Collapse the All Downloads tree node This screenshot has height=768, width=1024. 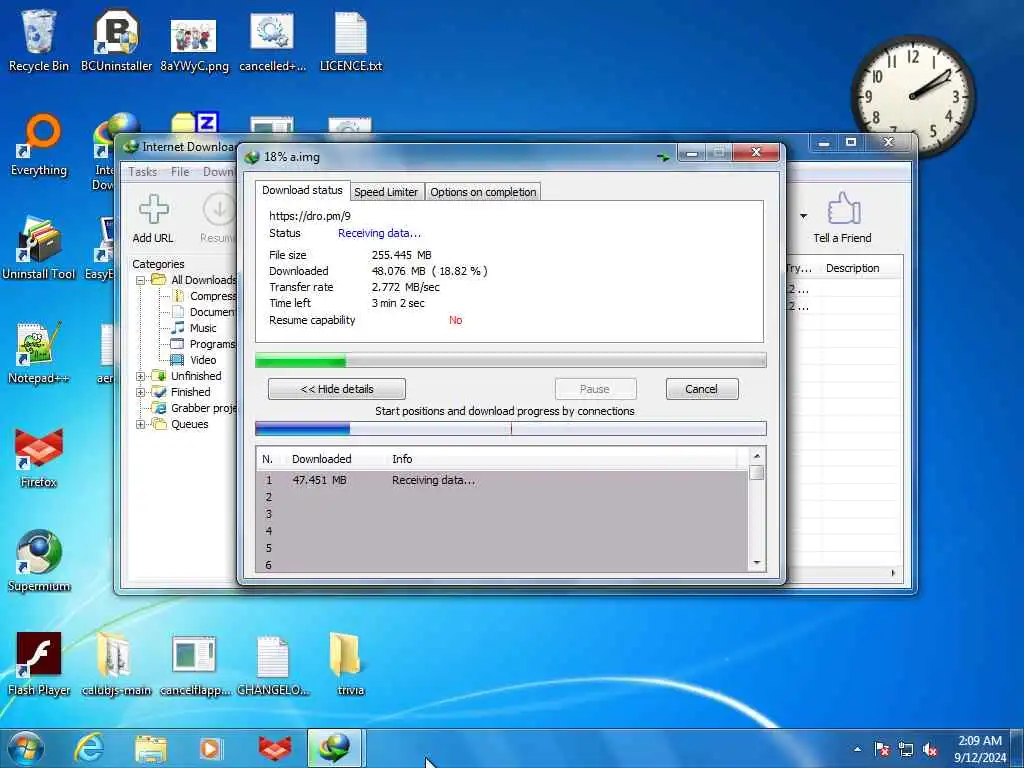(140, 280)
